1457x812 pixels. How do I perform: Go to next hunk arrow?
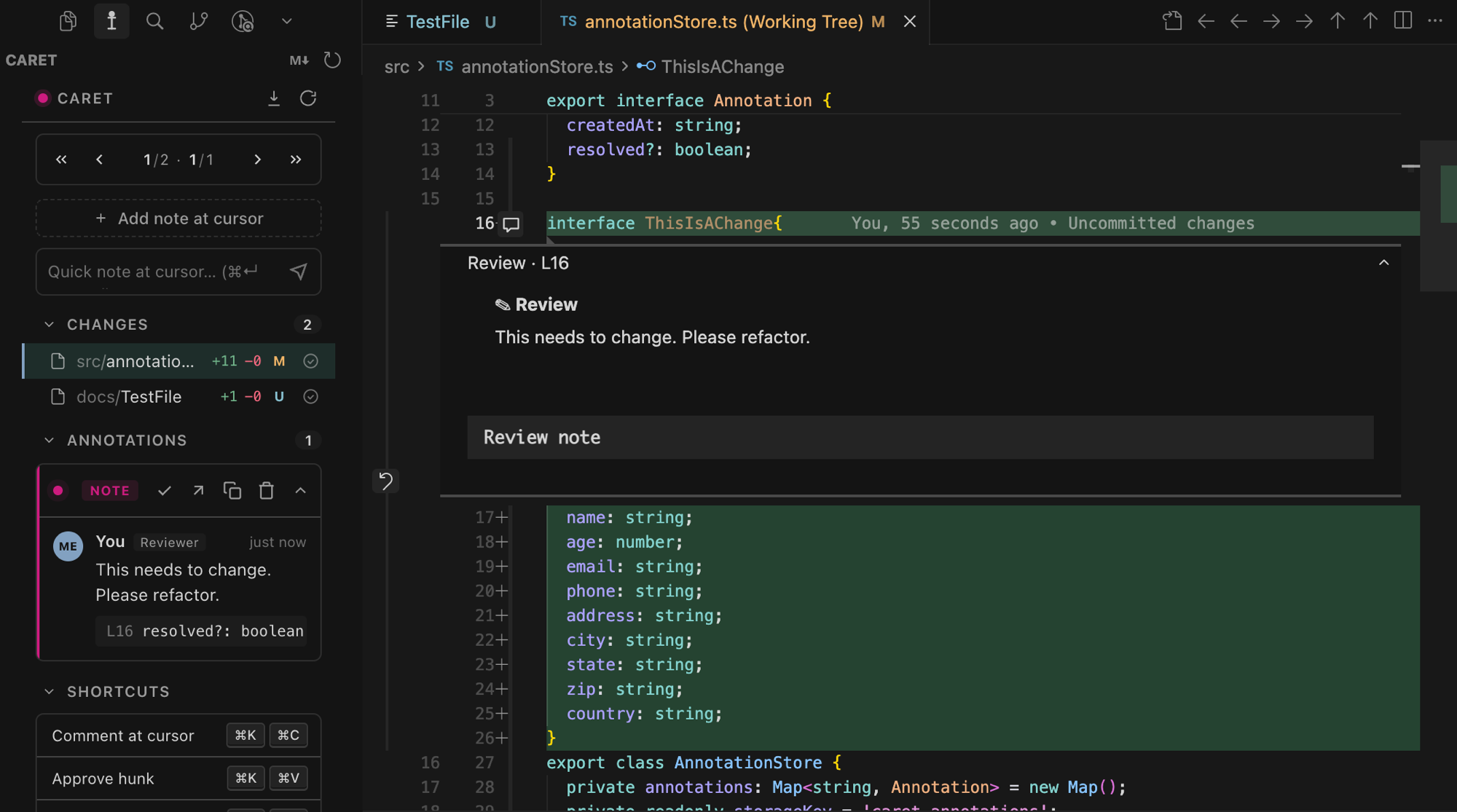tap(257, 159)
